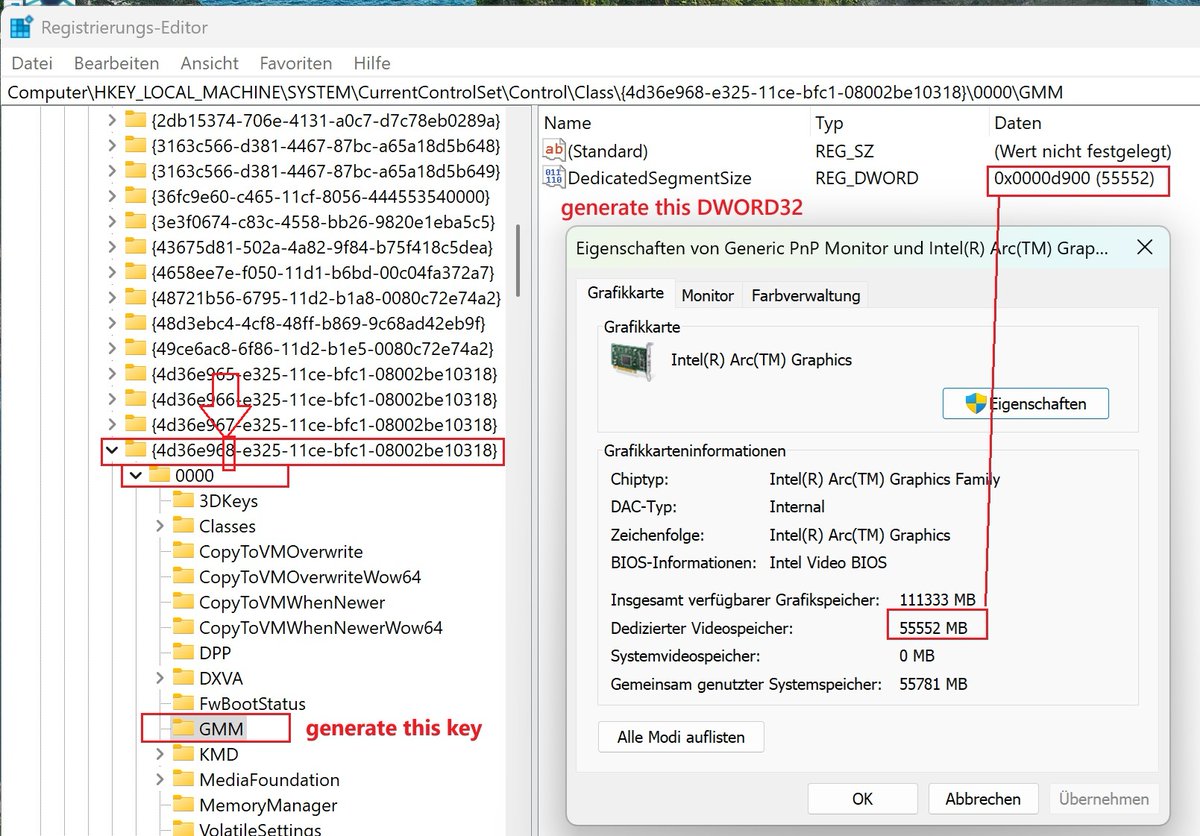The height and width of the screenshot is (836, 1200).
Task: Confirm the dialog with OK
Action: 863,799
